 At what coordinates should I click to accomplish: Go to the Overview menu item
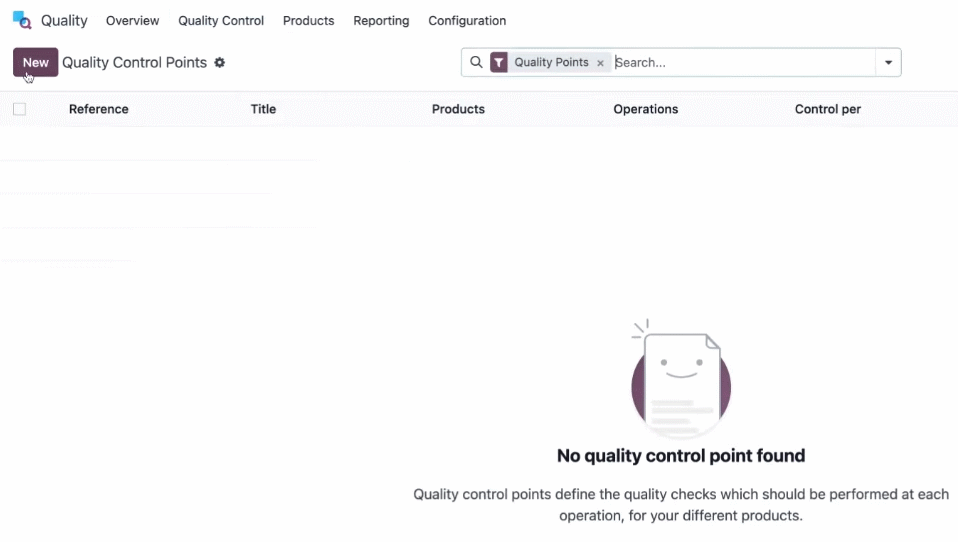(x=133, y=21)
